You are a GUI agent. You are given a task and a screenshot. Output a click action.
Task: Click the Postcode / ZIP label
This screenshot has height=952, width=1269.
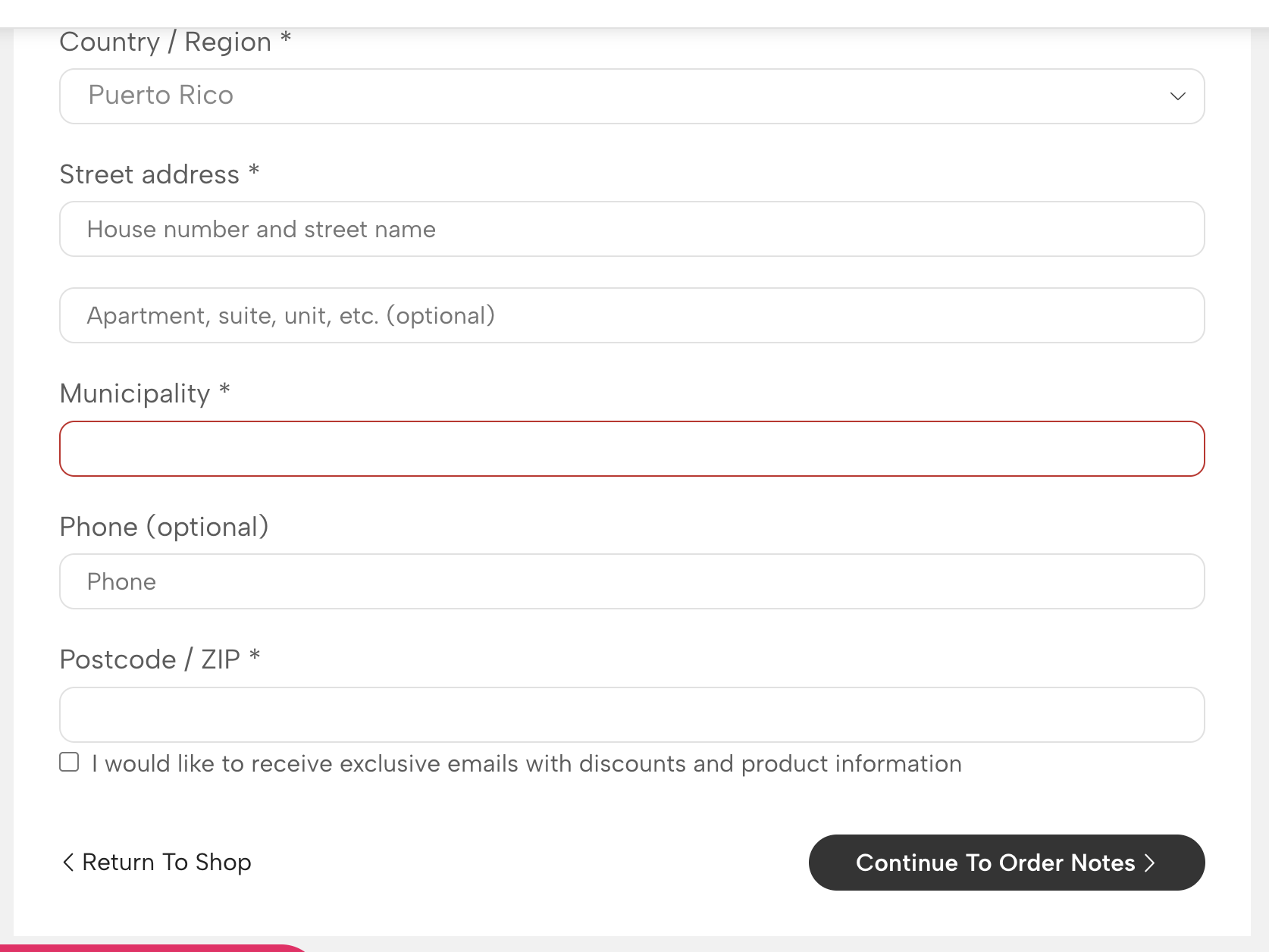[149, 660]
